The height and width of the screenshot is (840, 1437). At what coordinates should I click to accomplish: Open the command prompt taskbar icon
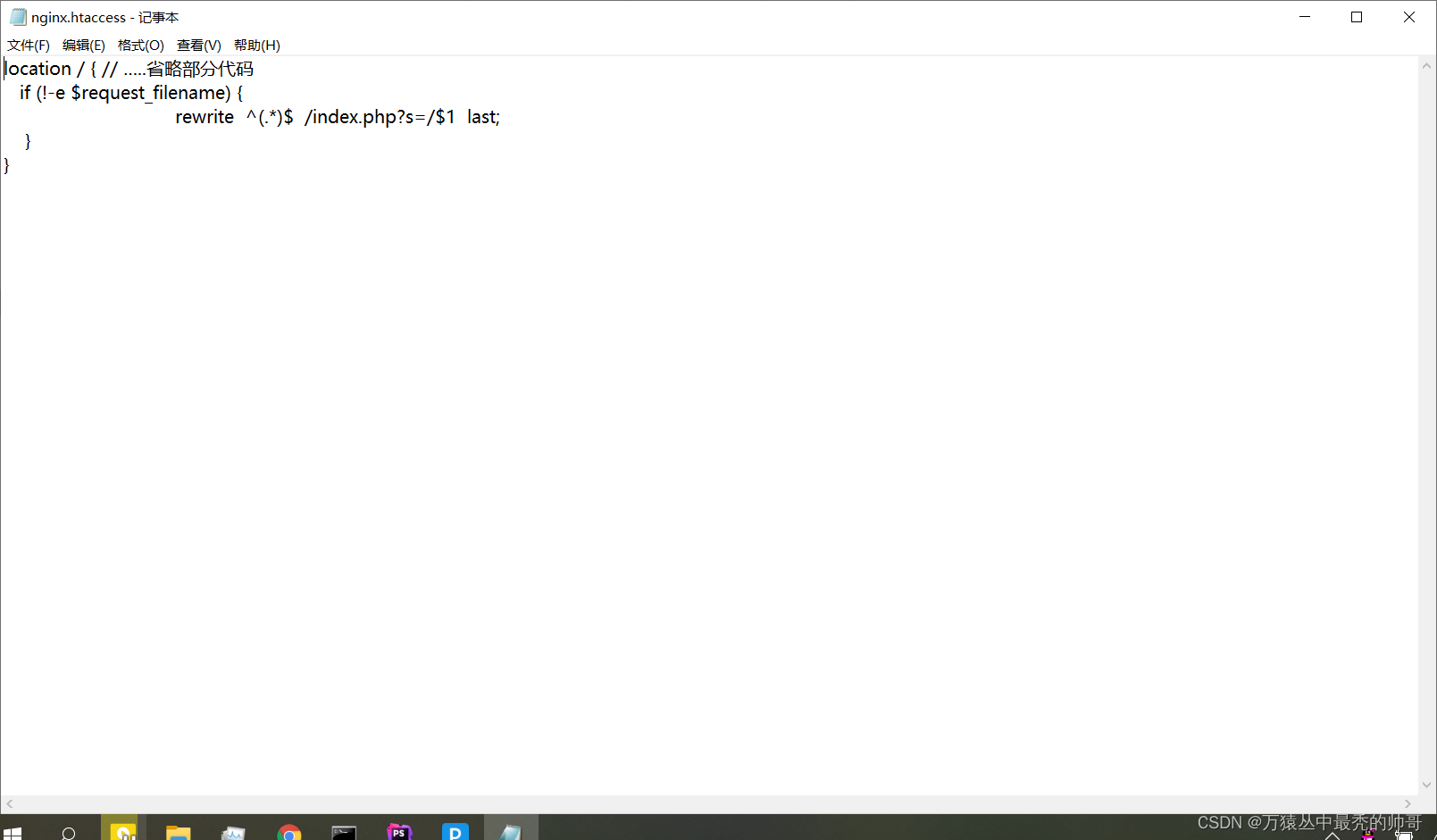[344, 832]
